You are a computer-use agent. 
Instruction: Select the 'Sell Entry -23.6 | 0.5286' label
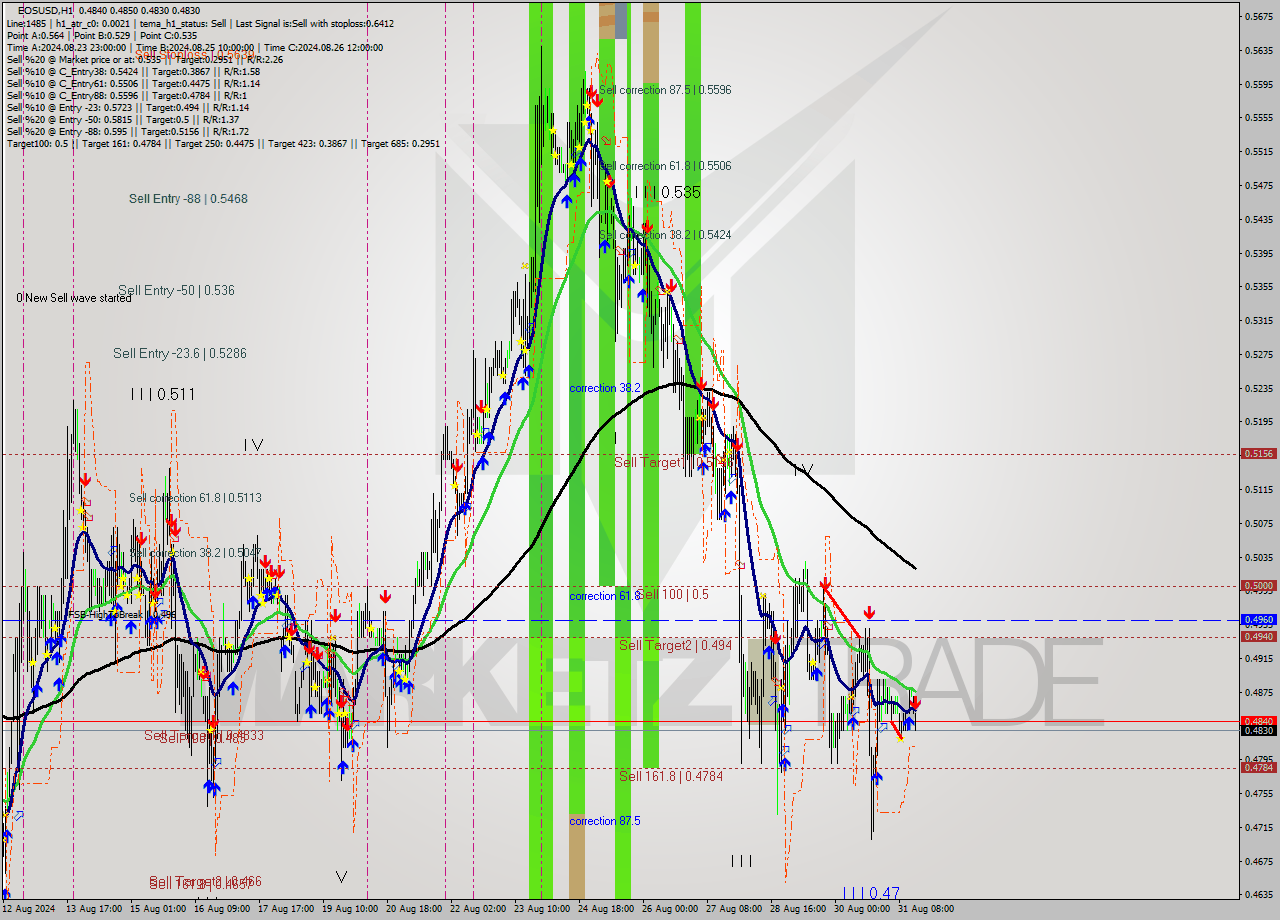180,353
